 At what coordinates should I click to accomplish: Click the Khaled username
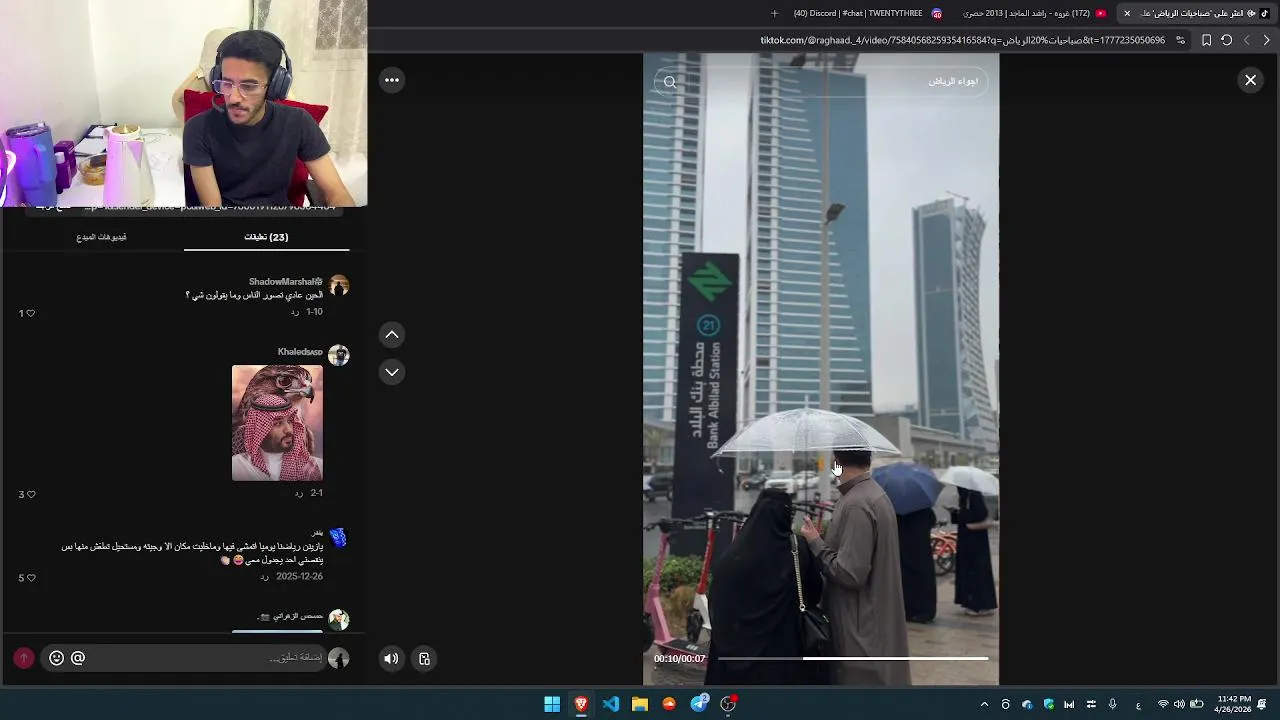[x=300, y=352]
